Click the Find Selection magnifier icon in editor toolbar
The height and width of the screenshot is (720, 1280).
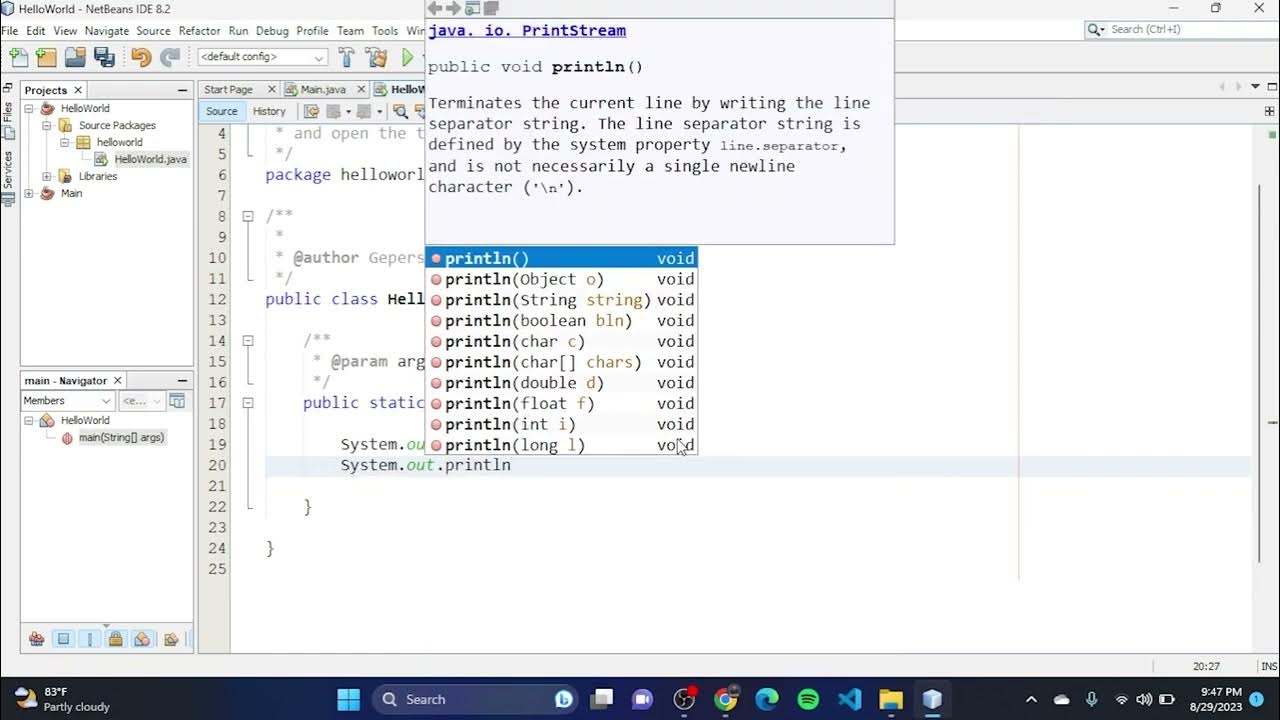tap(400, 111)
